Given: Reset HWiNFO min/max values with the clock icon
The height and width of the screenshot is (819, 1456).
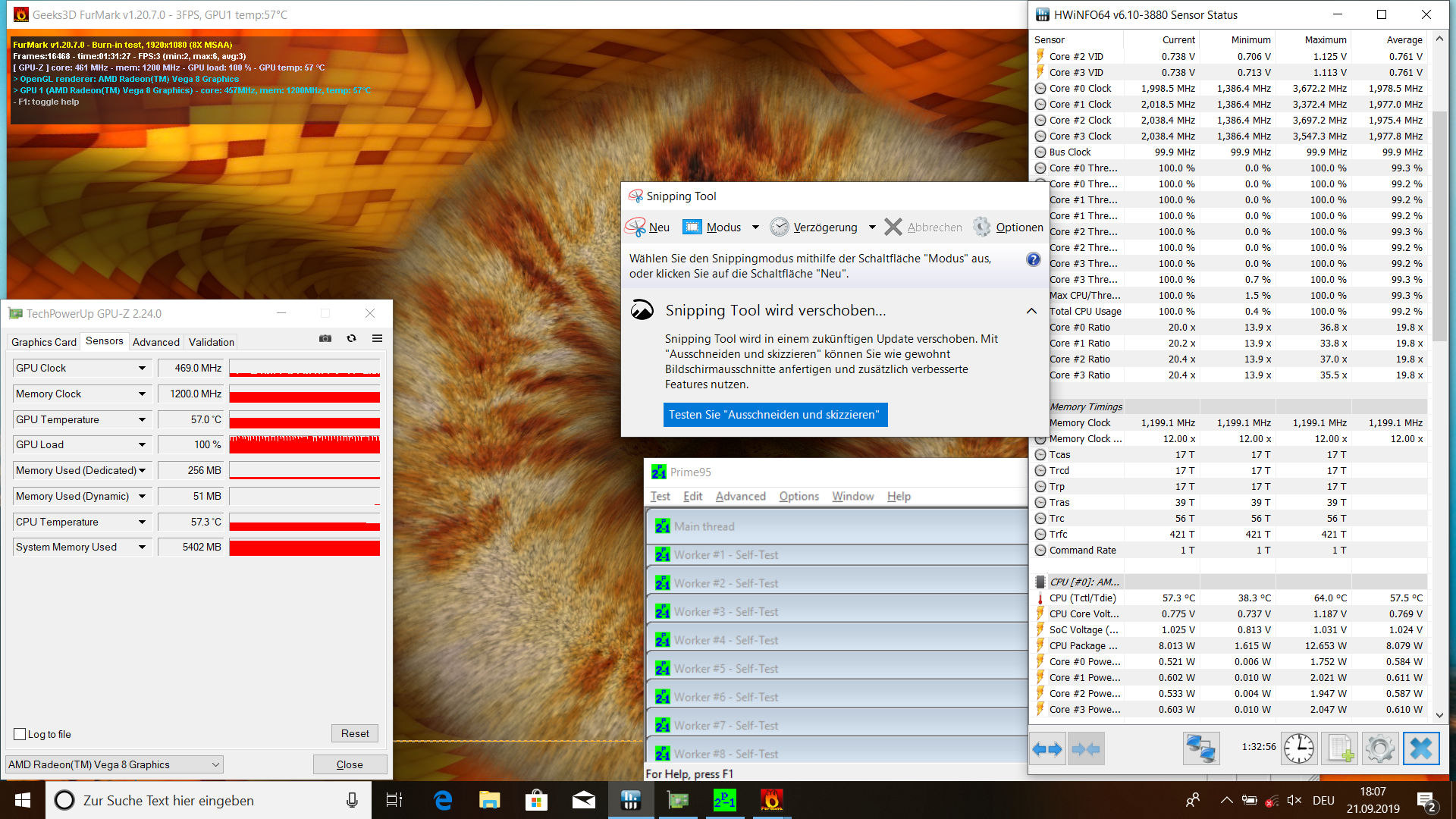Looking at the screenshot, I should click(x=1299, y=749).
